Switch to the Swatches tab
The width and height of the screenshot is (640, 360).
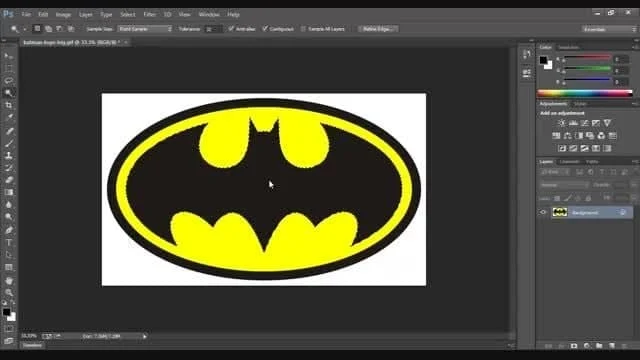[569, 47]
